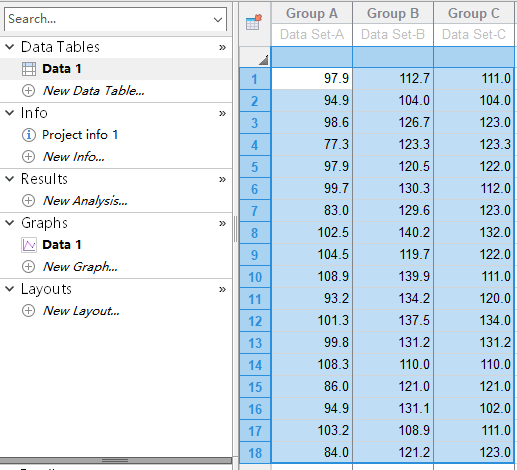Select the Group C column header
The width and height of the screenshot is (517, 470).
point(474,13)
